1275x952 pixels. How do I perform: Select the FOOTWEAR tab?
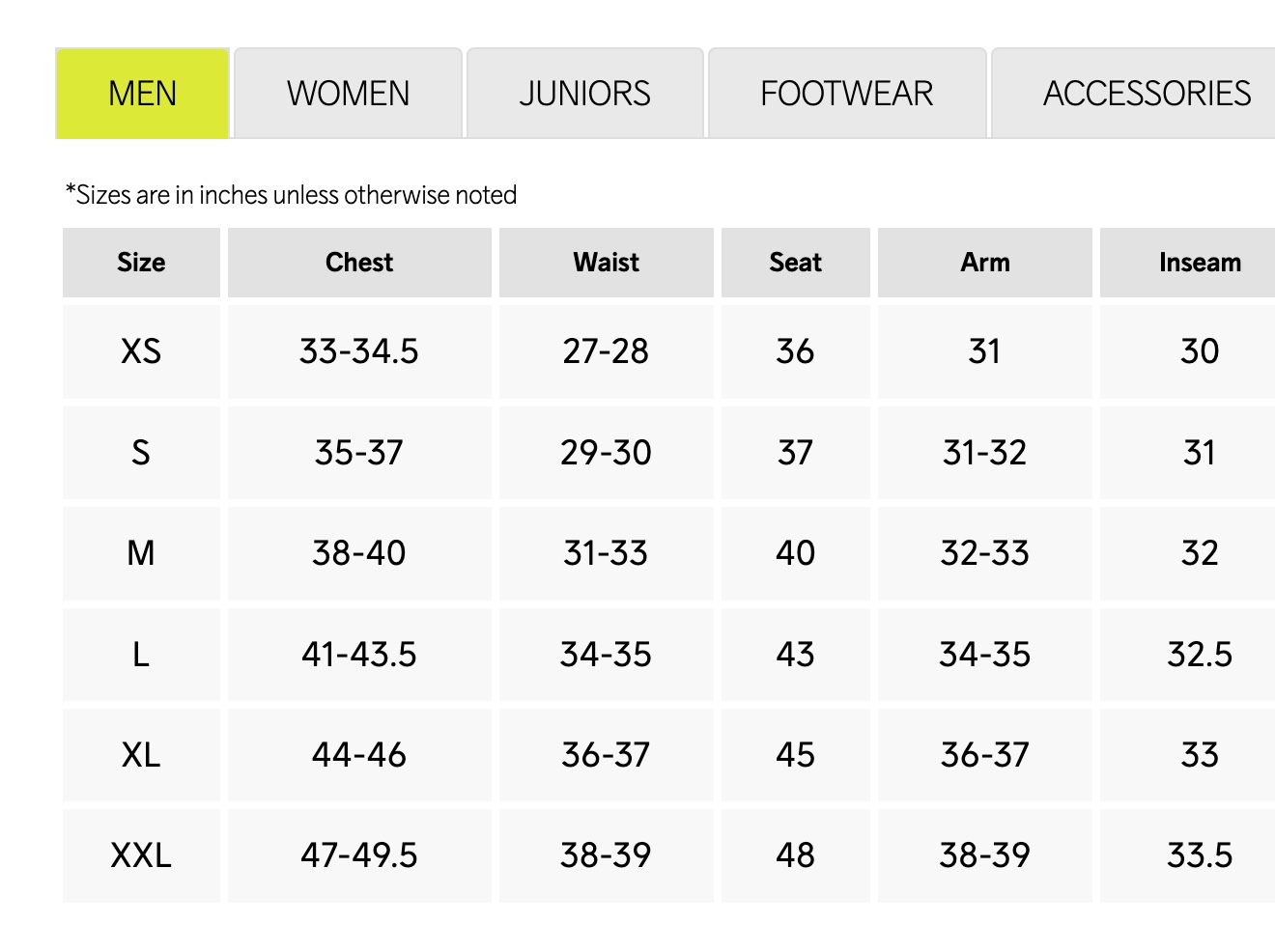point(846,94)
